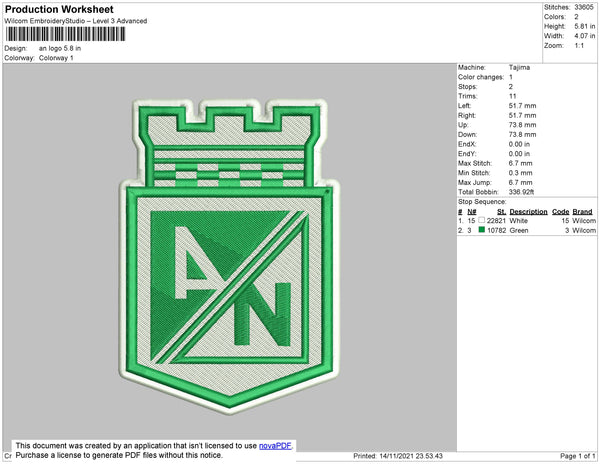
Task: Click the Stitches value 33605
Action: click(584, 7)
